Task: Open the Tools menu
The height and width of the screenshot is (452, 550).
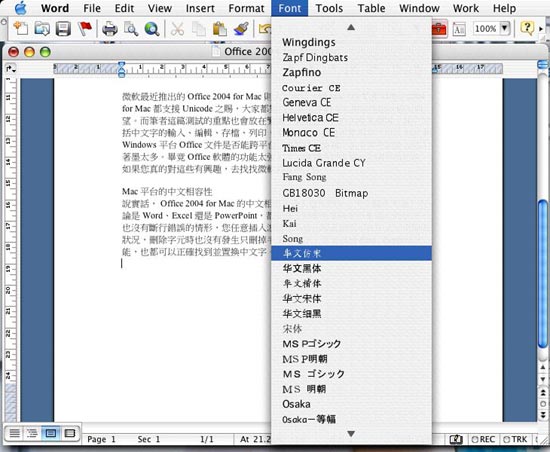Action: 329,8
